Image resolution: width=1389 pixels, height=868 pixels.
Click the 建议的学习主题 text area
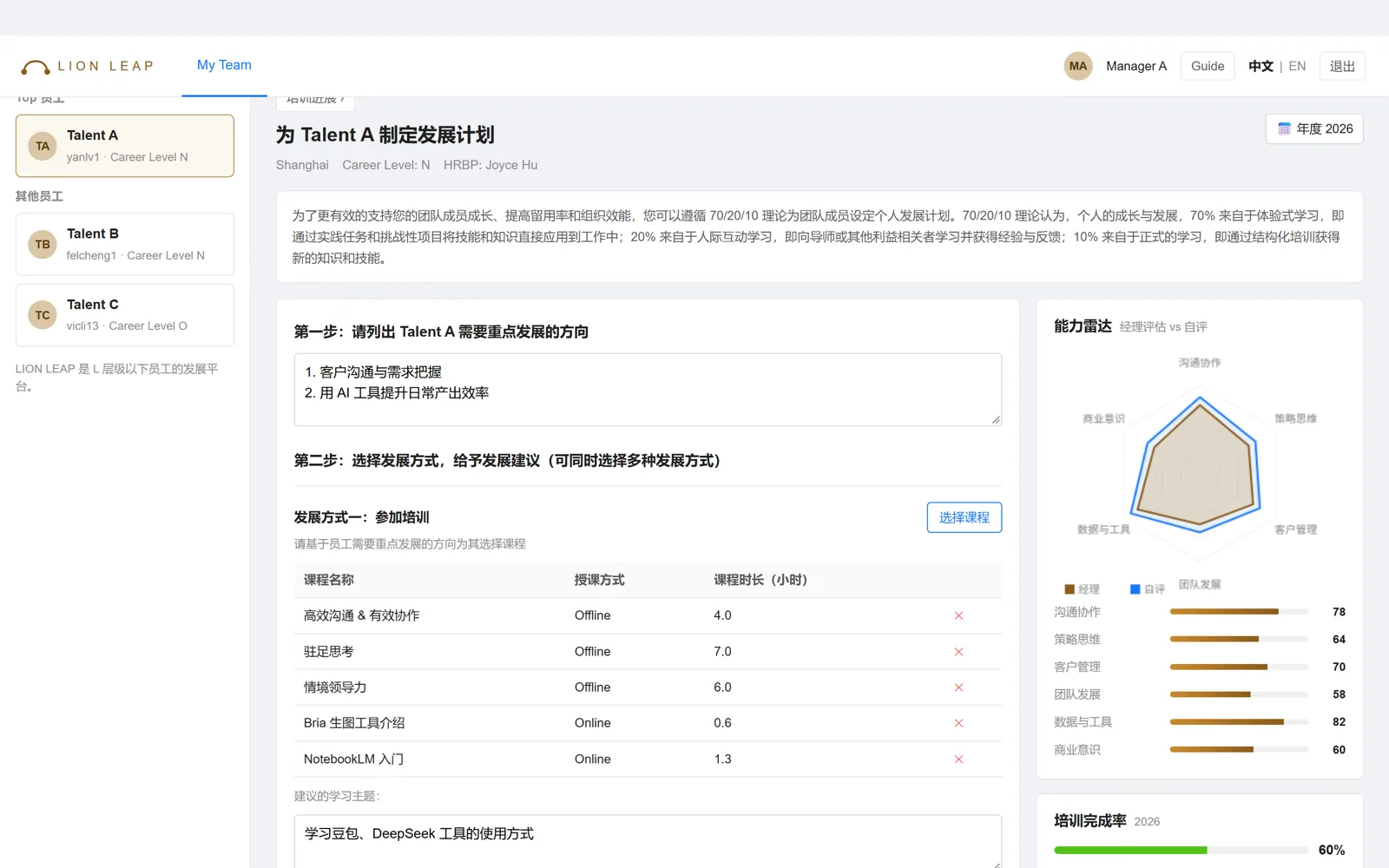[x=648, y=841]
